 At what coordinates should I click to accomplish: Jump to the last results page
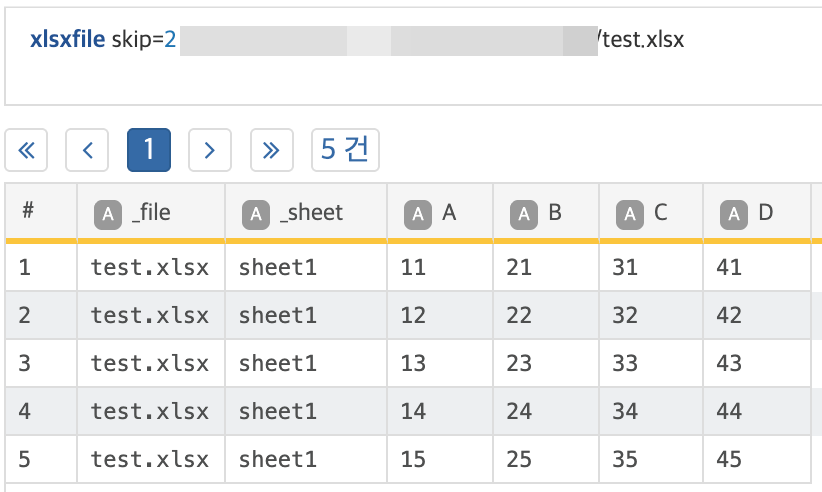tap(271, 150)
